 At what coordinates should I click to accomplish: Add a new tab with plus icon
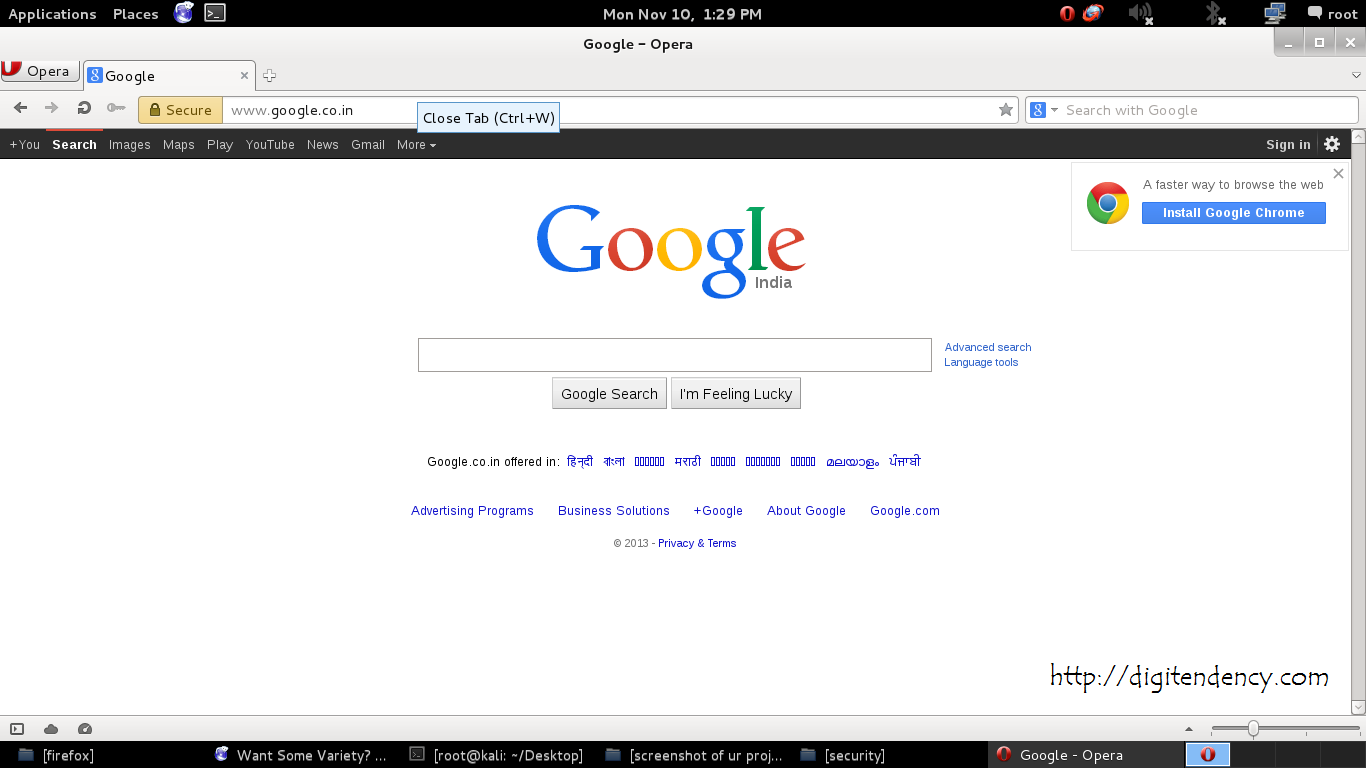269,75
